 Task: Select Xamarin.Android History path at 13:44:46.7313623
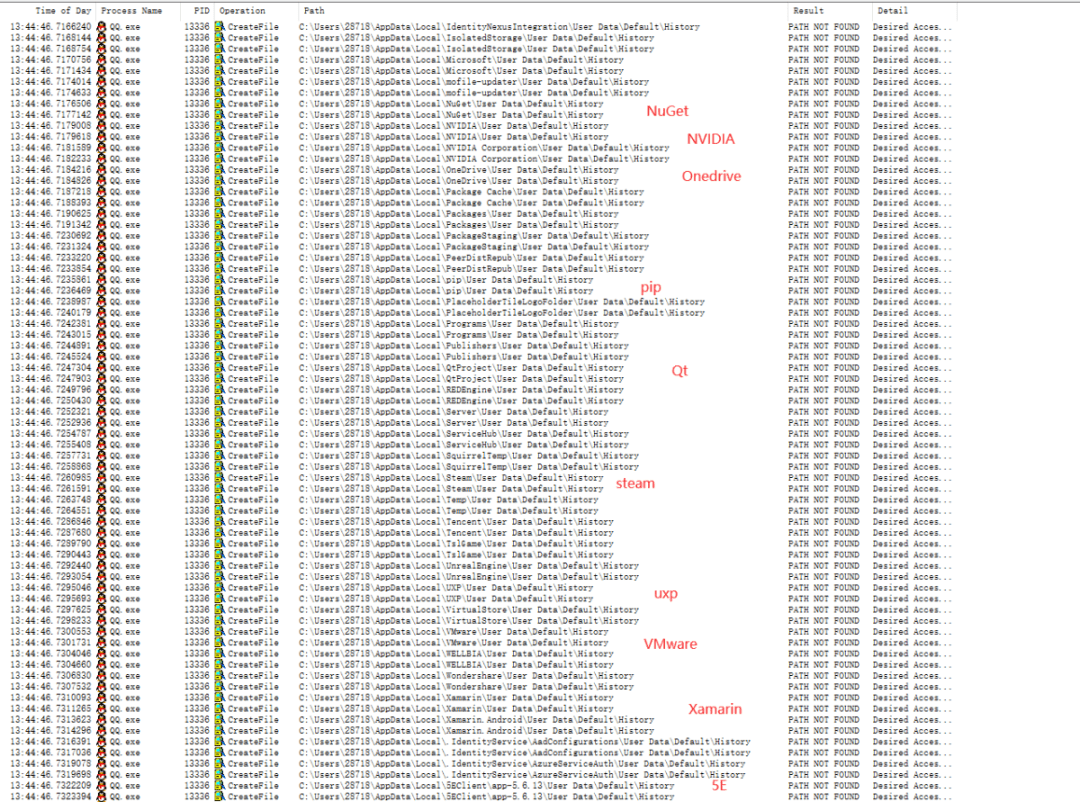point(477,720)
